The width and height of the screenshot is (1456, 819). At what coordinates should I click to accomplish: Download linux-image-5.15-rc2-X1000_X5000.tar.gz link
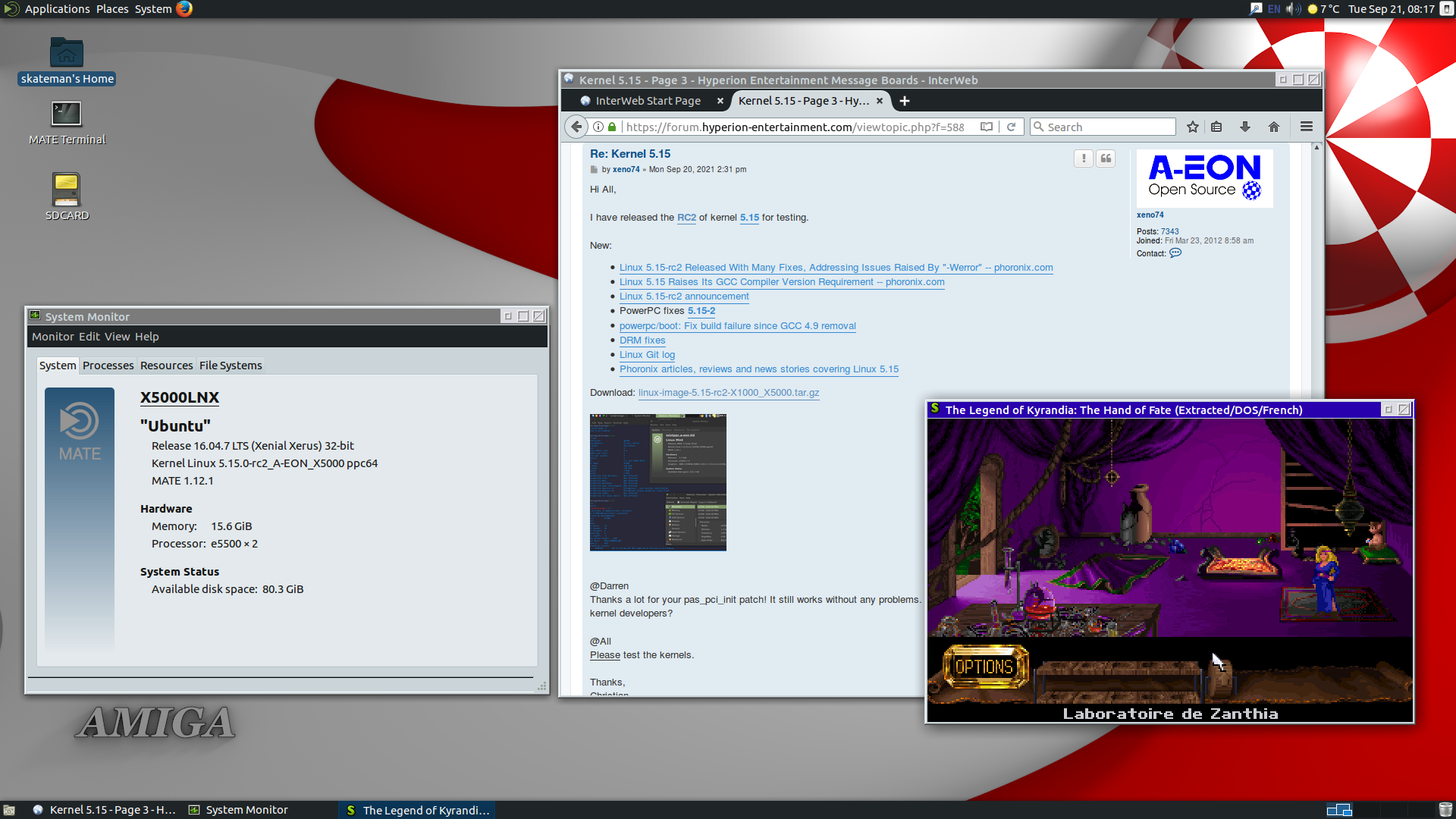tap(729, 393)
